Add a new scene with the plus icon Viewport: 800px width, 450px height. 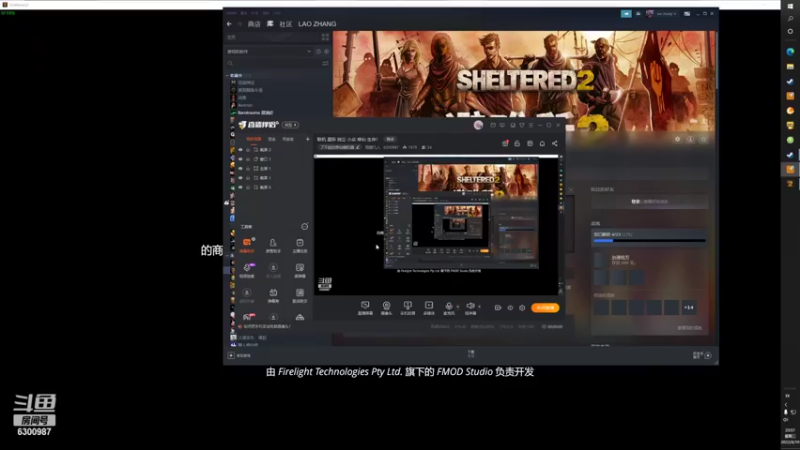coord(308,139)
